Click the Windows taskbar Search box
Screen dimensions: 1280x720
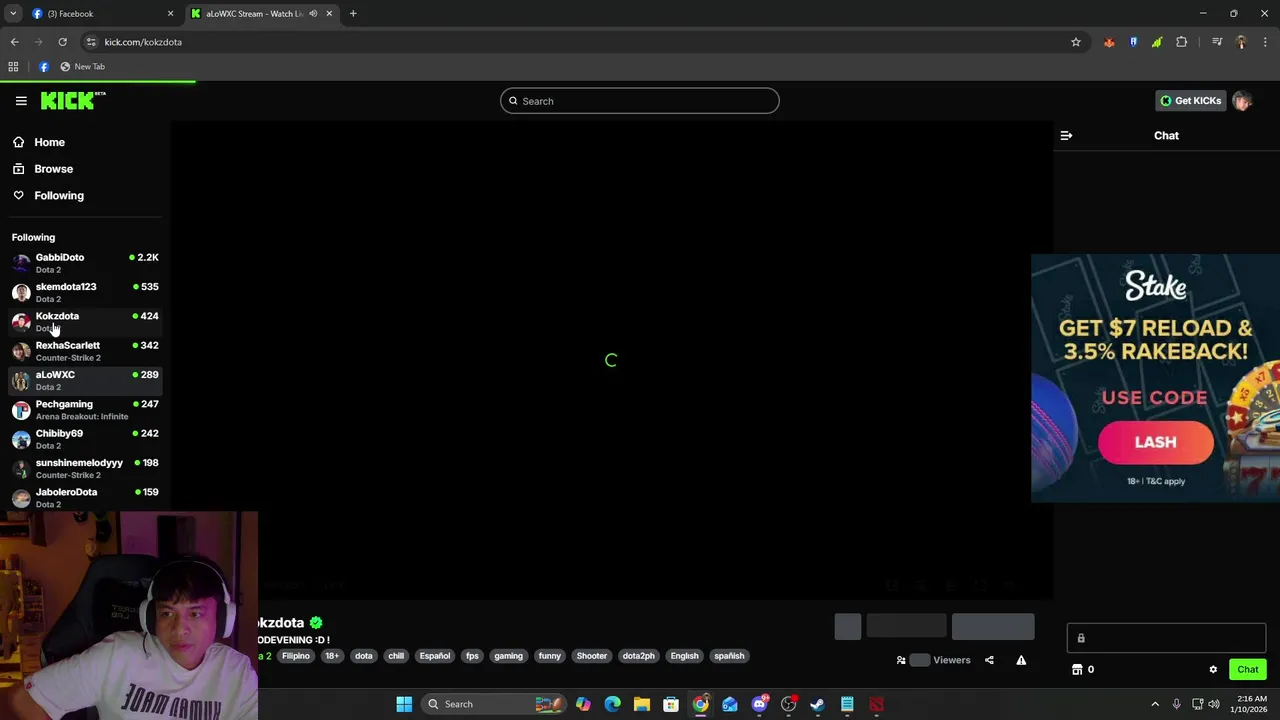(495, 704)
